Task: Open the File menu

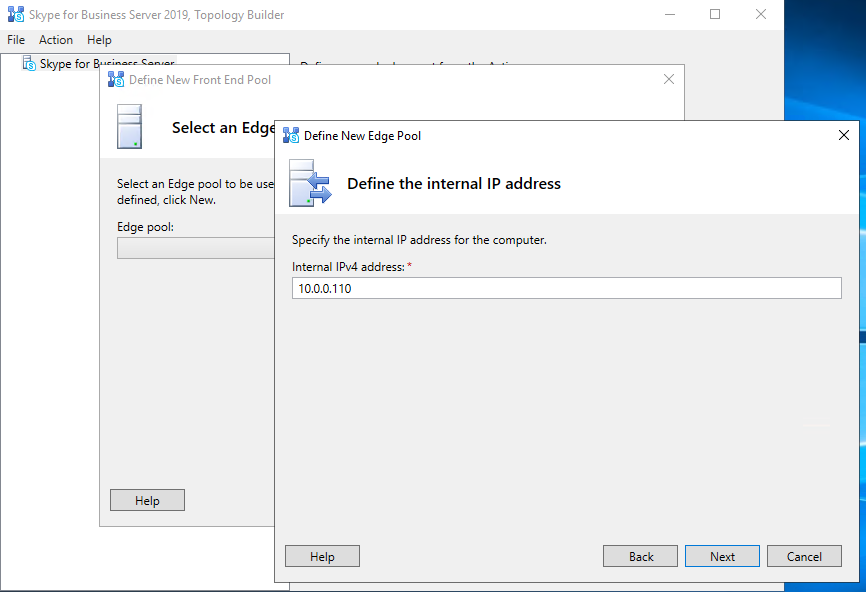Action: 16,40
